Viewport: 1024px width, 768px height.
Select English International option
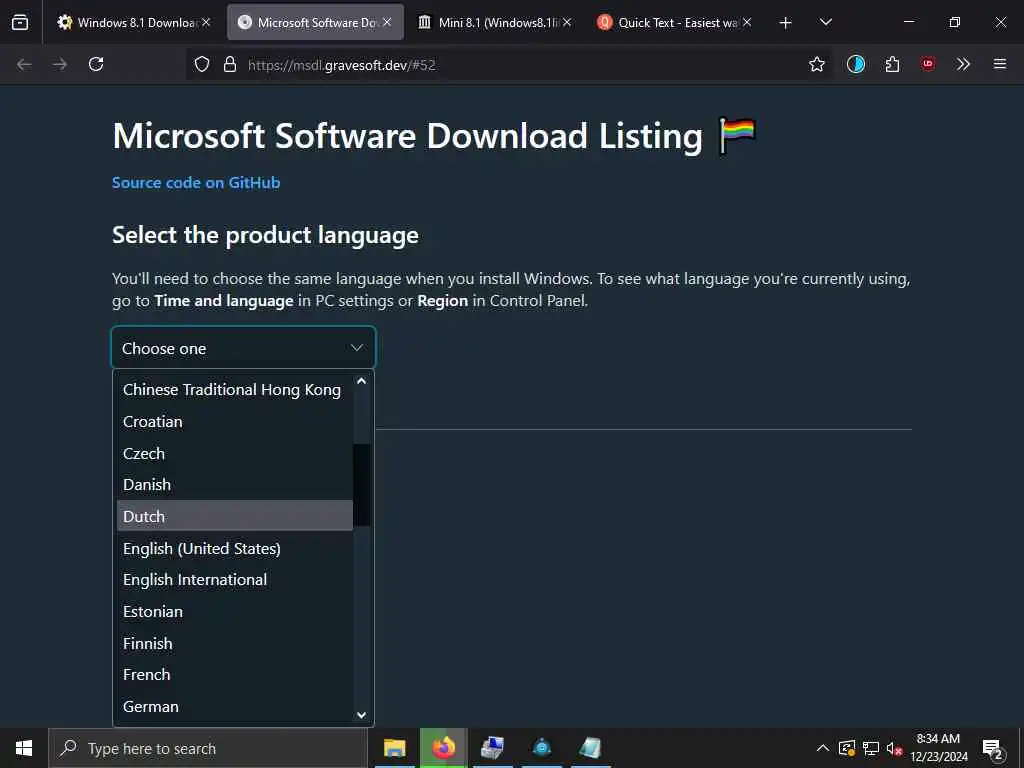(234, 580)
